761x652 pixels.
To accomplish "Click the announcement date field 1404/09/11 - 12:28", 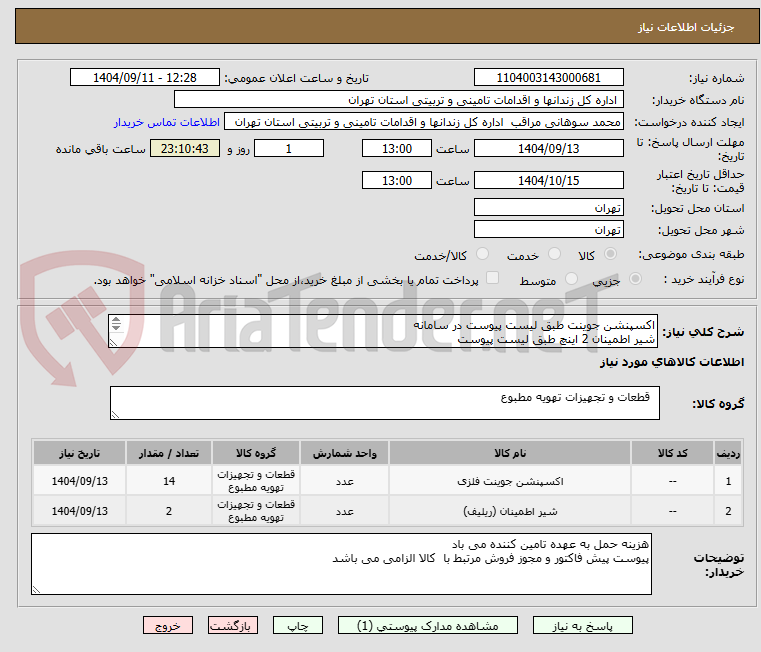I will coord(145,78).
